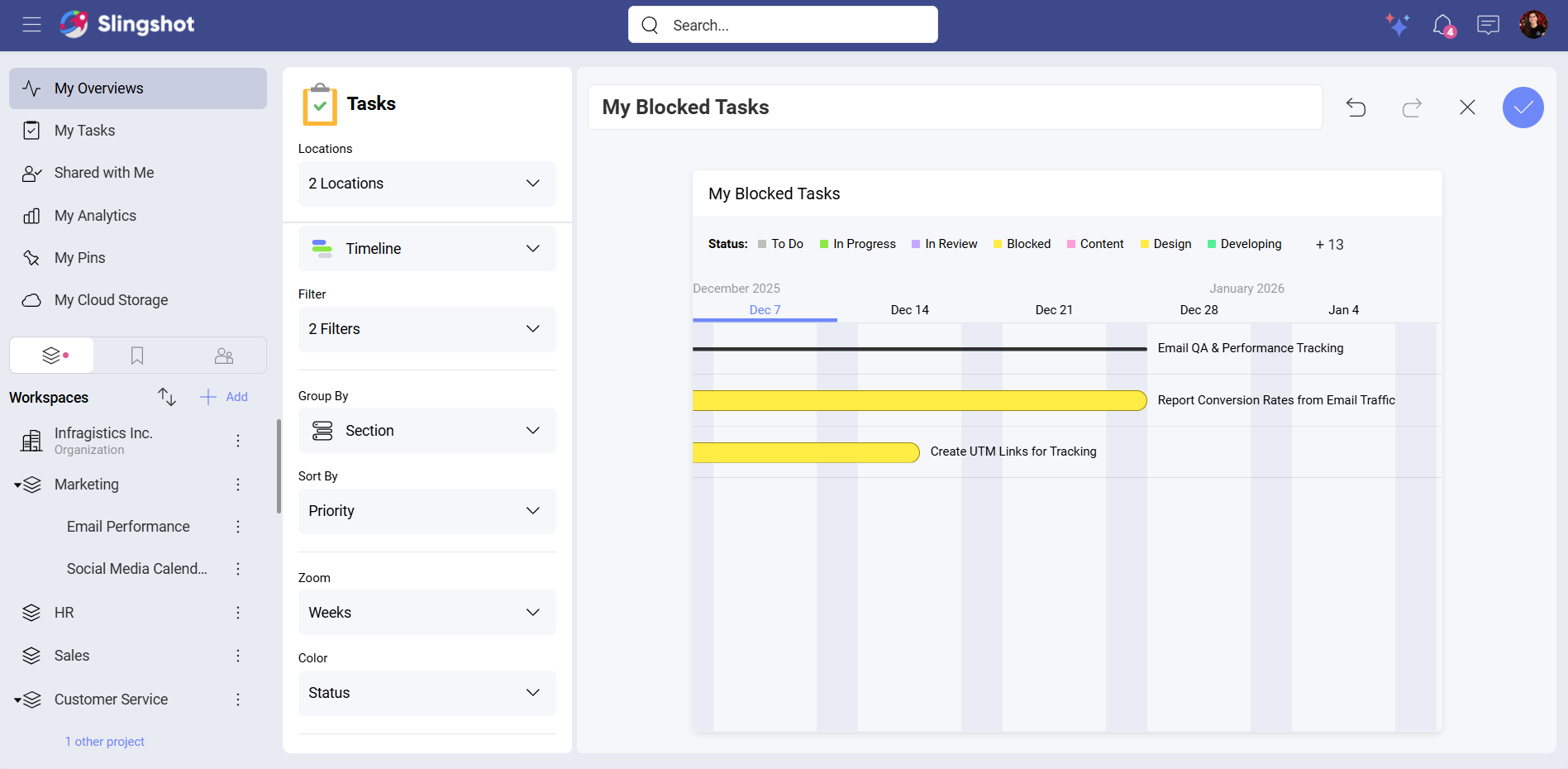Select the My Pins sidebar icon
Screen dimensions: 1568x769
31,257
